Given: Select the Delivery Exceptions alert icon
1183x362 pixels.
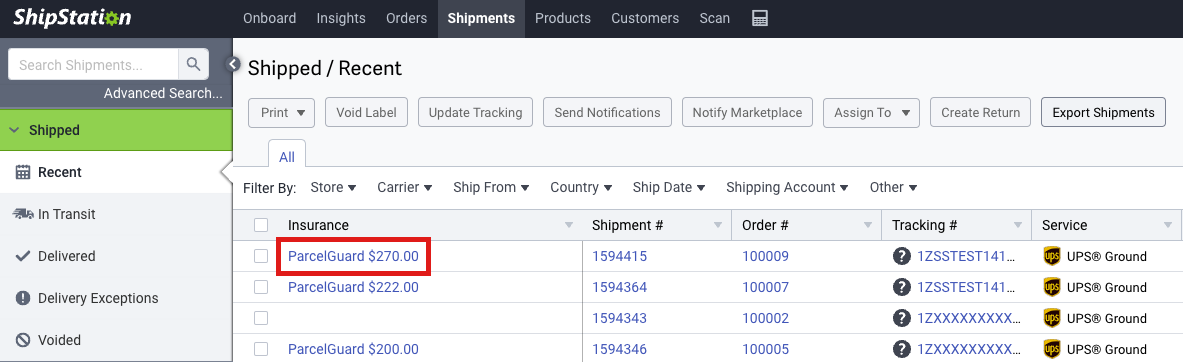Looking at the screenshot, I should pos(23,298).
